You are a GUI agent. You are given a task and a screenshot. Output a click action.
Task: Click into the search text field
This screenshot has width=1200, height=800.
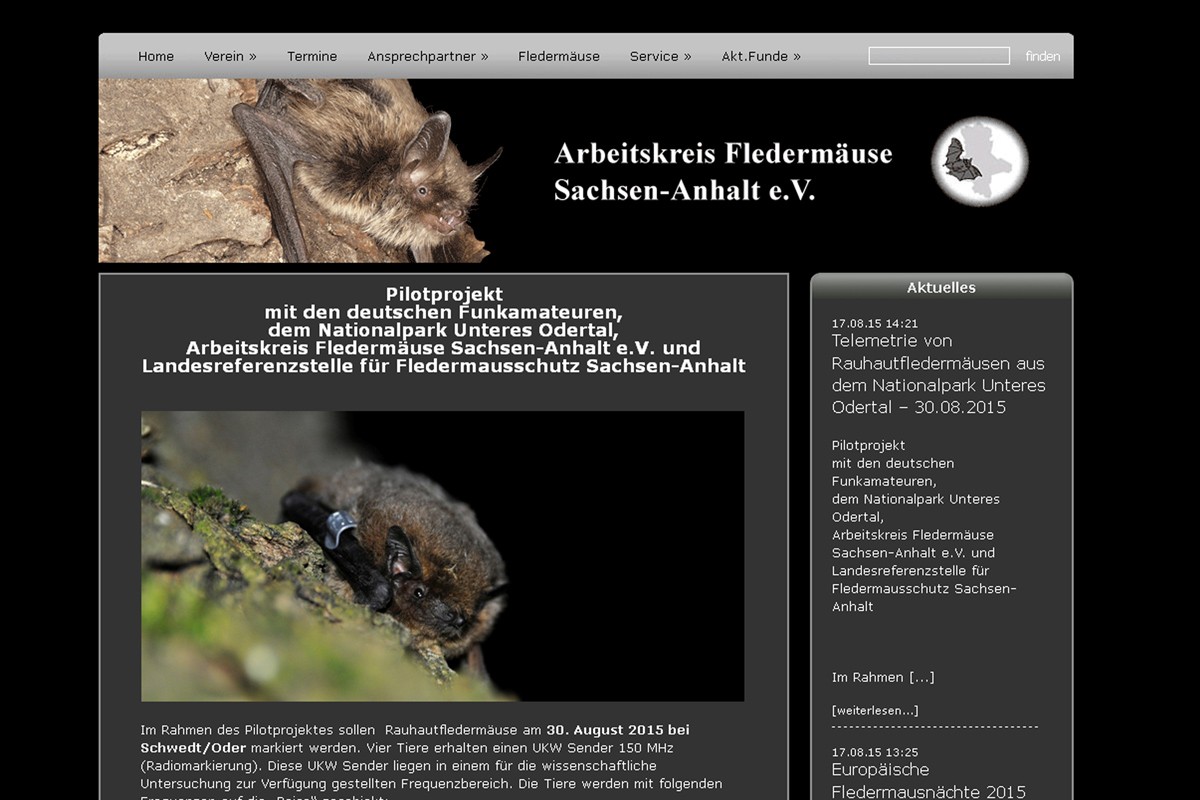[939, 56]
